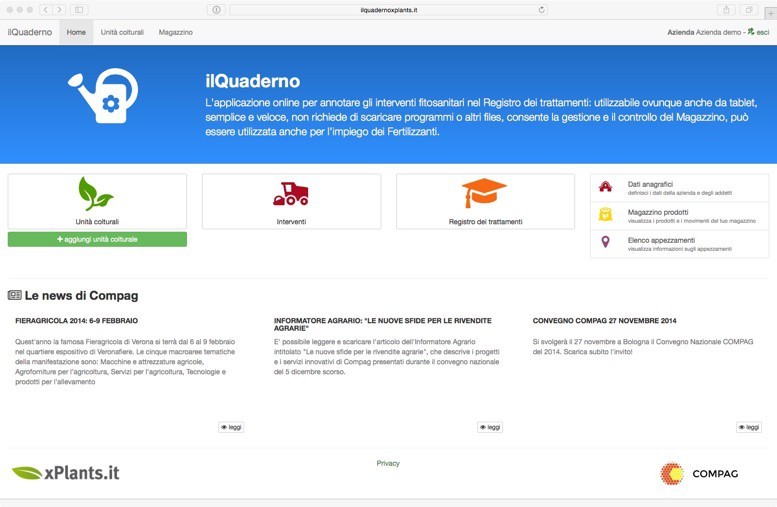Go forward with the browser forward arrow
This screenshot has width=777, height=507.
[x=59, y=9]
